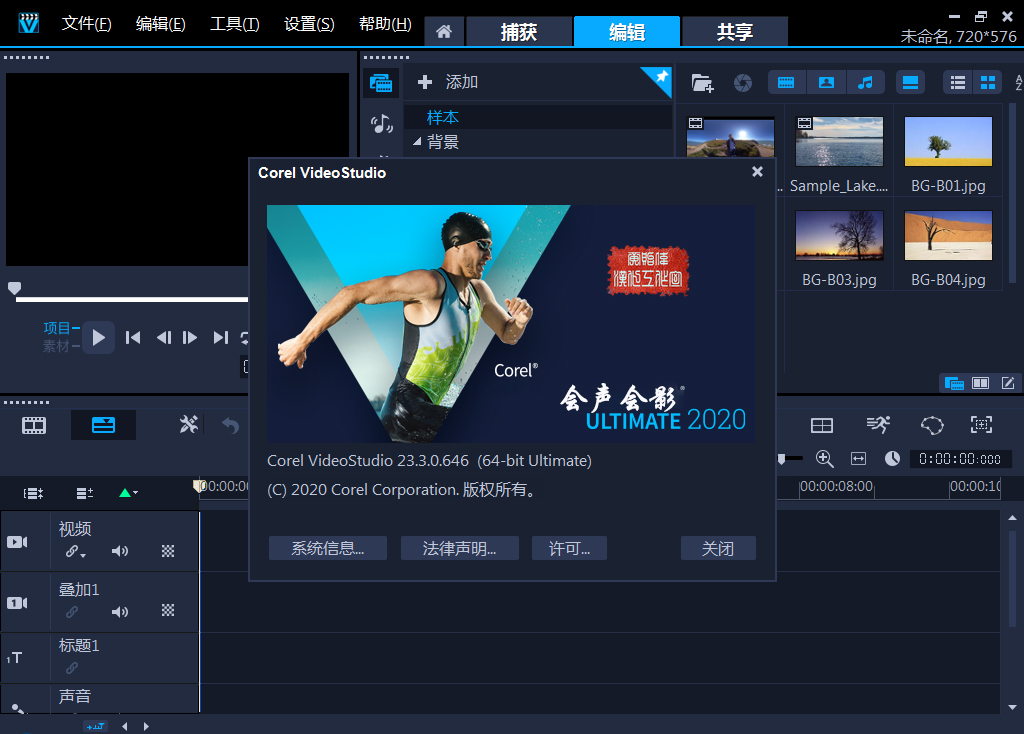This screenshot has width=1024, height=734.
Task: Open ripple editing dropdown arrow on 视频 track
Action: (83, 555)
